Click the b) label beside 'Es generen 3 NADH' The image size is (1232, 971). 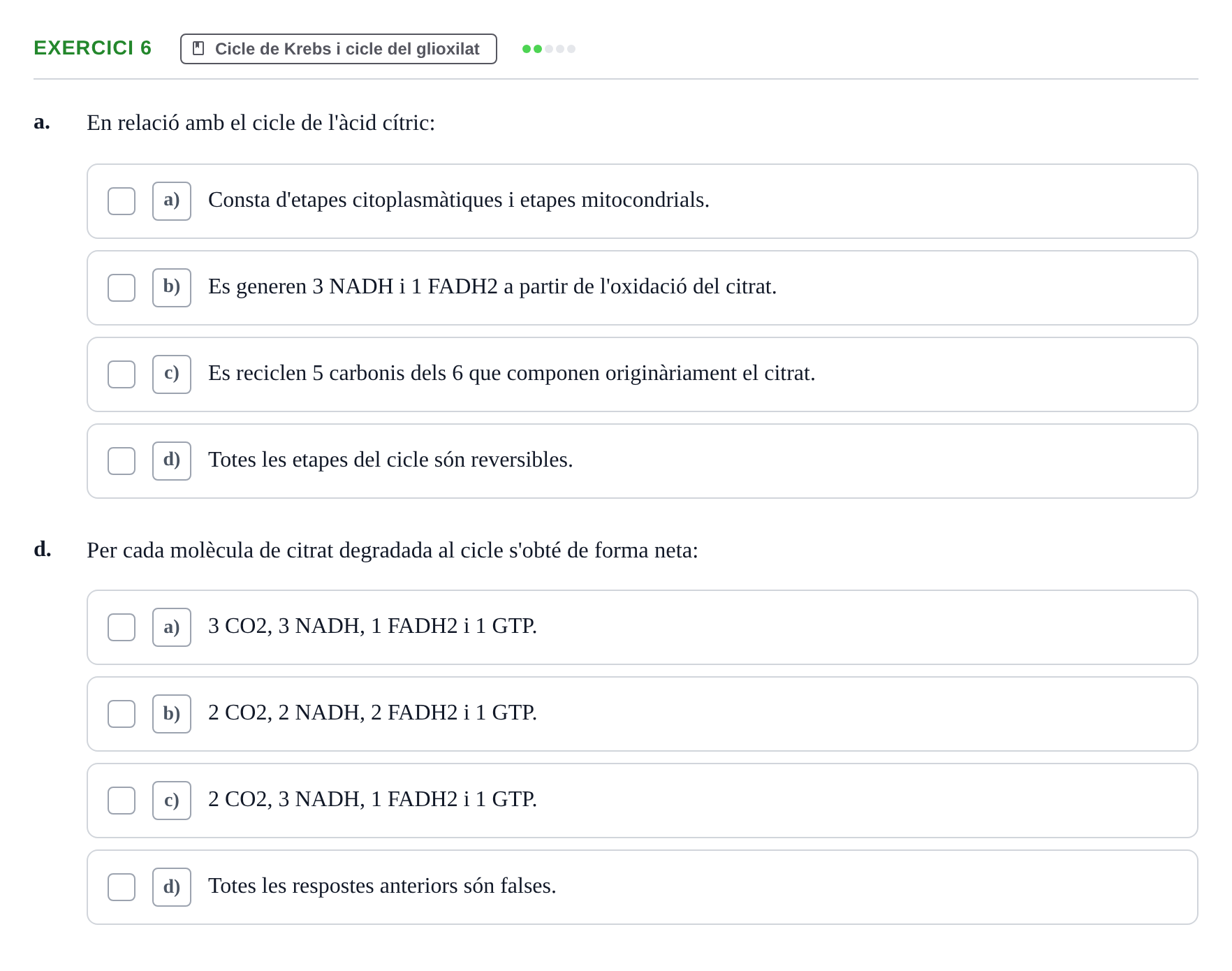[x=172, y=288]
